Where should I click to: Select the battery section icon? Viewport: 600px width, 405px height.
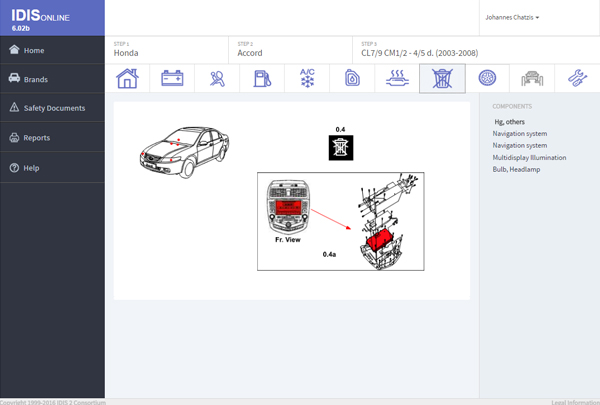172,78
